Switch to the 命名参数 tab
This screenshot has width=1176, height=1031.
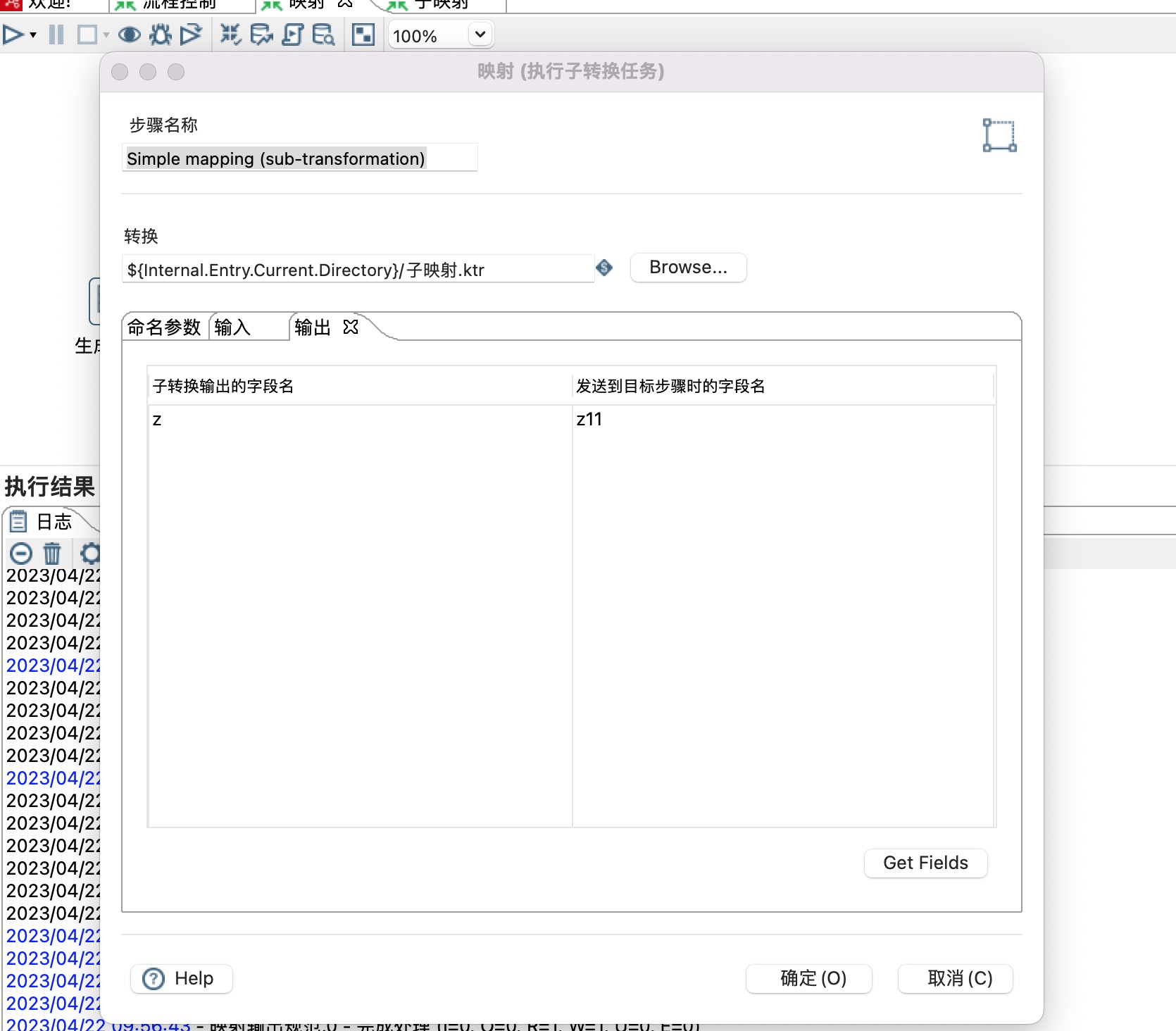point(164,327)
